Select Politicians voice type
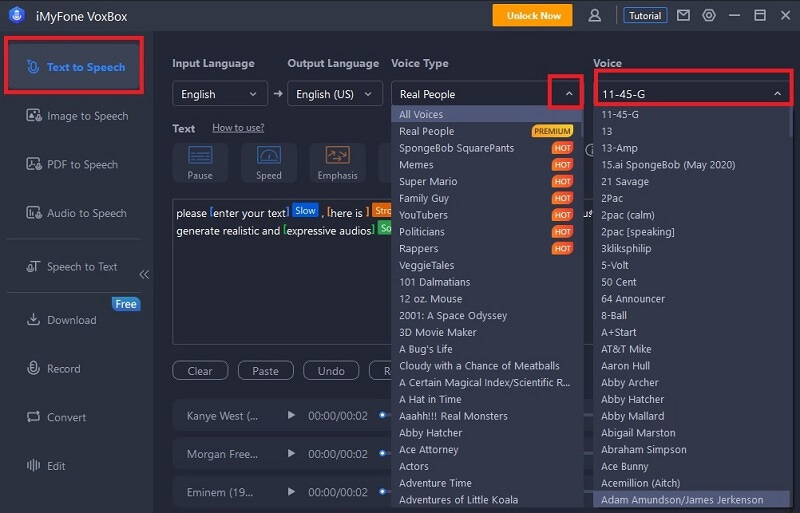 coord(486,232)
